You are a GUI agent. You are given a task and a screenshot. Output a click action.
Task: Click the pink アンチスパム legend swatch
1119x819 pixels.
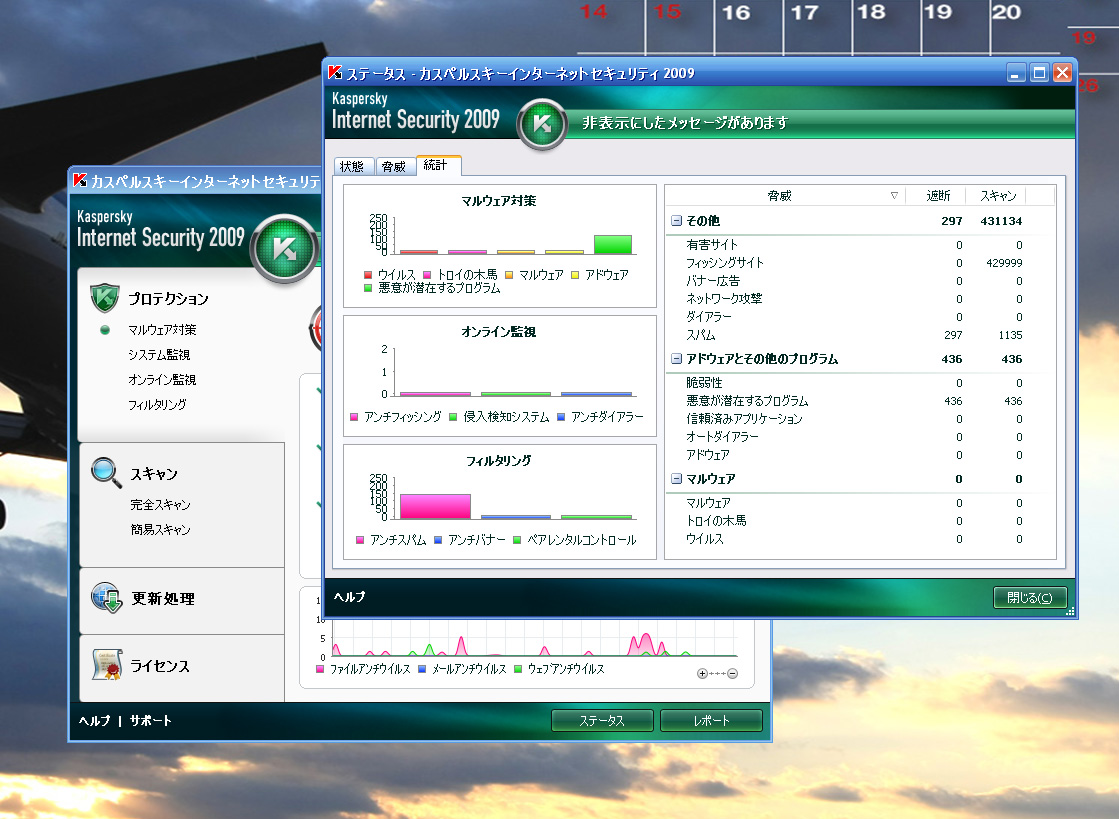(x=360, y=540)
